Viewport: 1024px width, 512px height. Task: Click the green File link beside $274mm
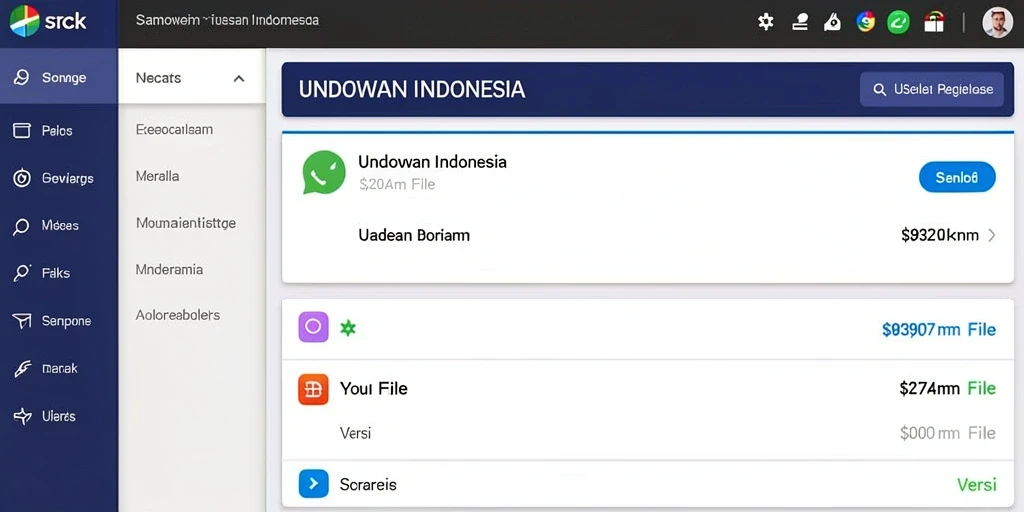[x=982, y=389]
